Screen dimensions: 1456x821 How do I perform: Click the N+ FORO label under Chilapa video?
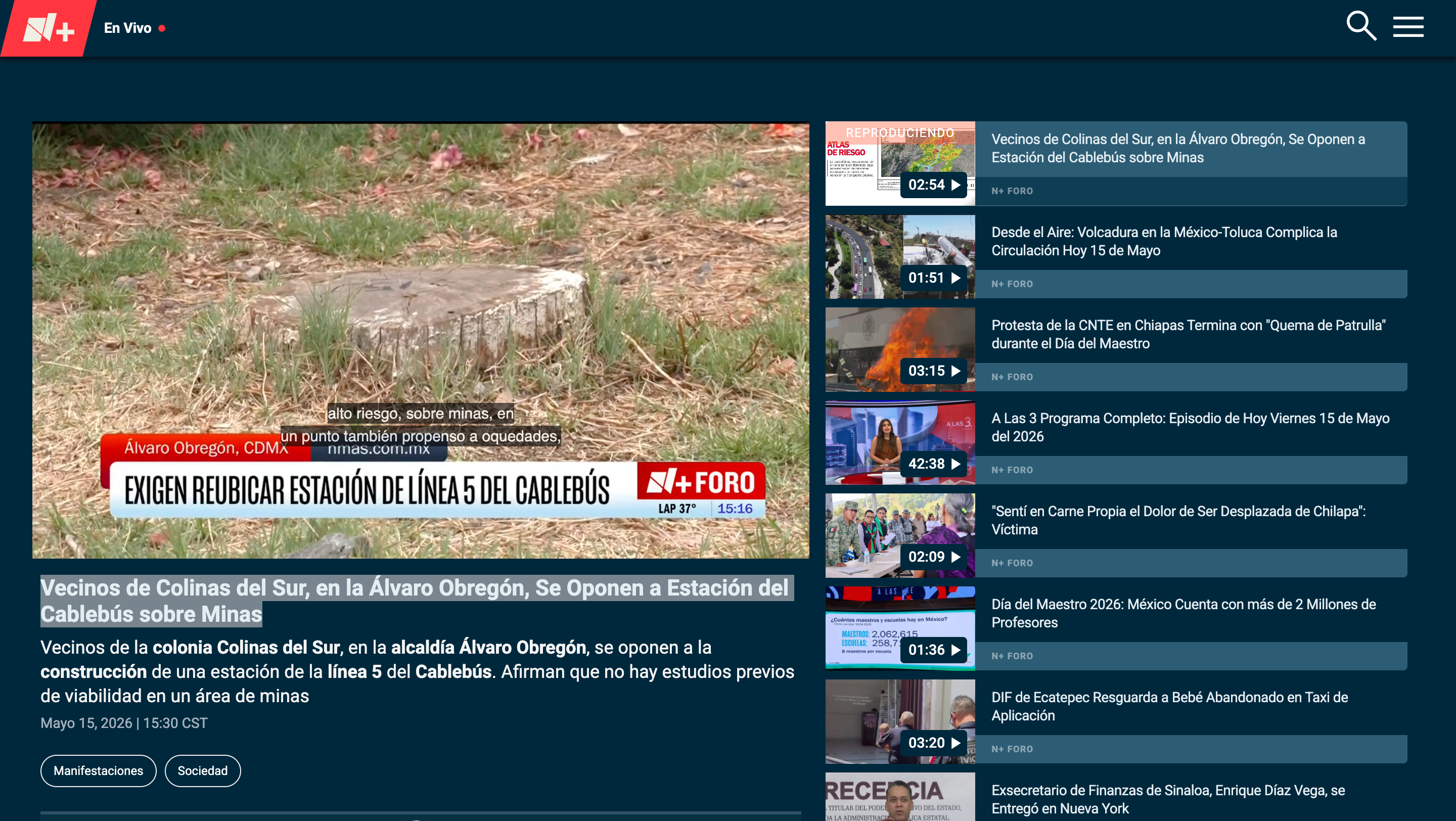(1012, 563)
